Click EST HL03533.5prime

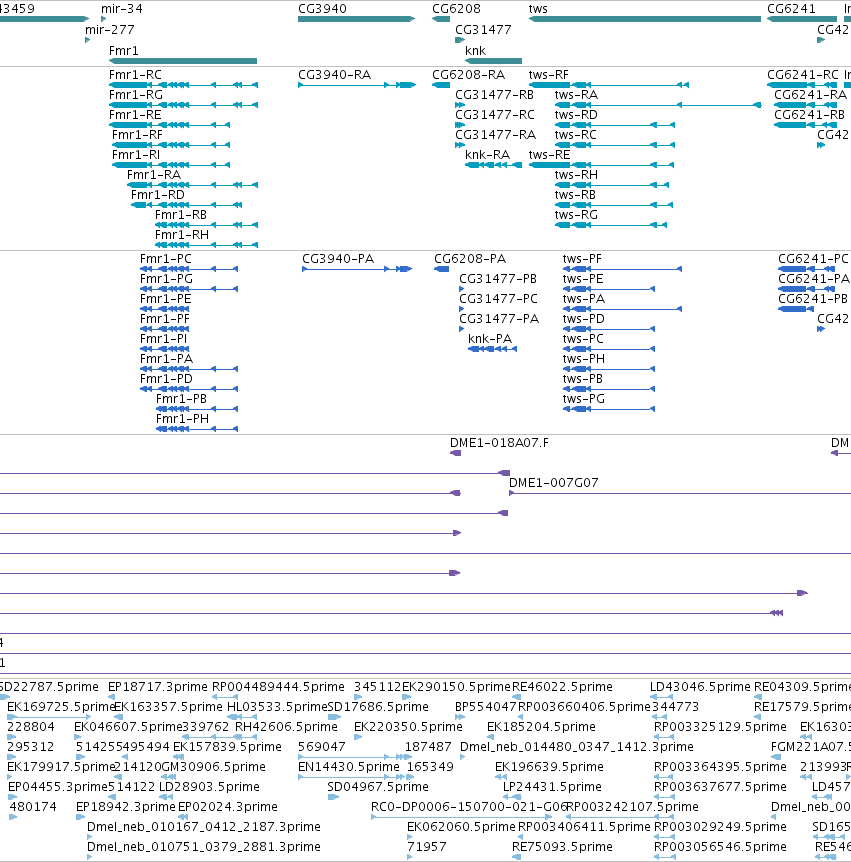point(277,706)
